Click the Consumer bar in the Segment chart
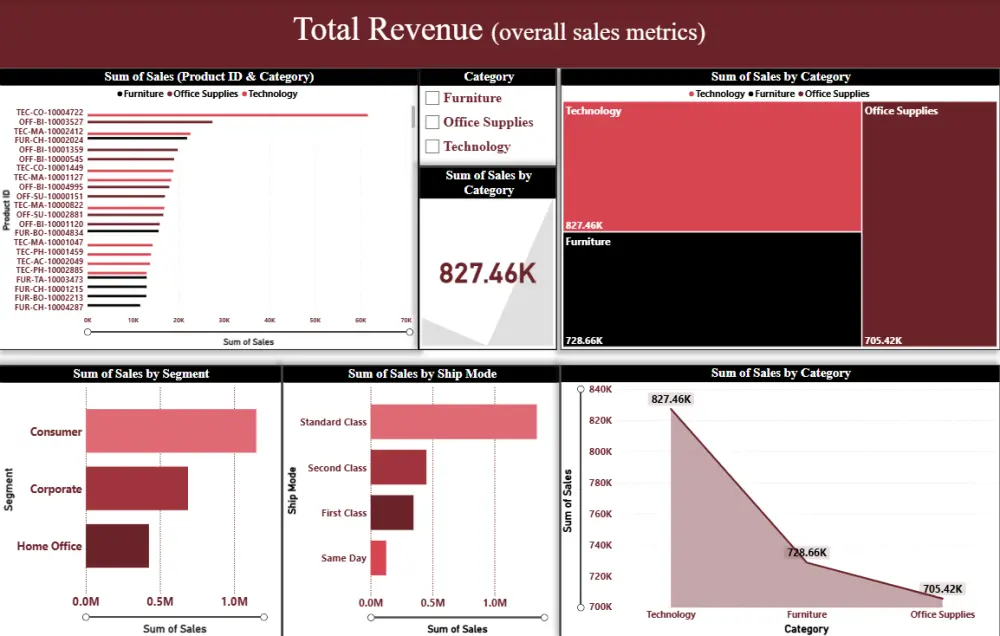The height and width of the screenshot is (636, 1000). pos(170,431)
